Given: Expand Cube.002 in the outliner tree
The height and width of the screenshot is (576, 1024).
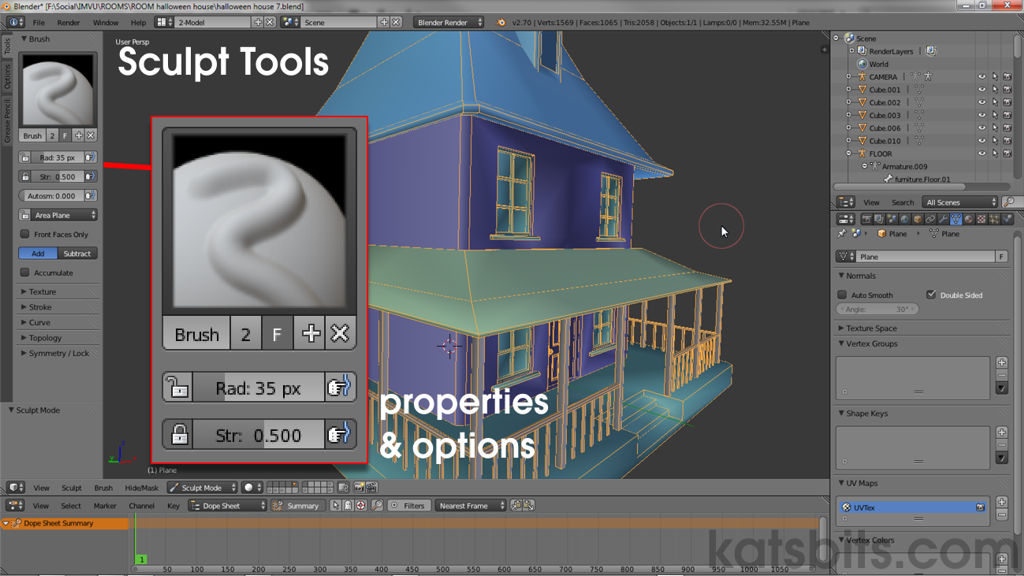Looking at the screenshot, I should click(848, 103).
